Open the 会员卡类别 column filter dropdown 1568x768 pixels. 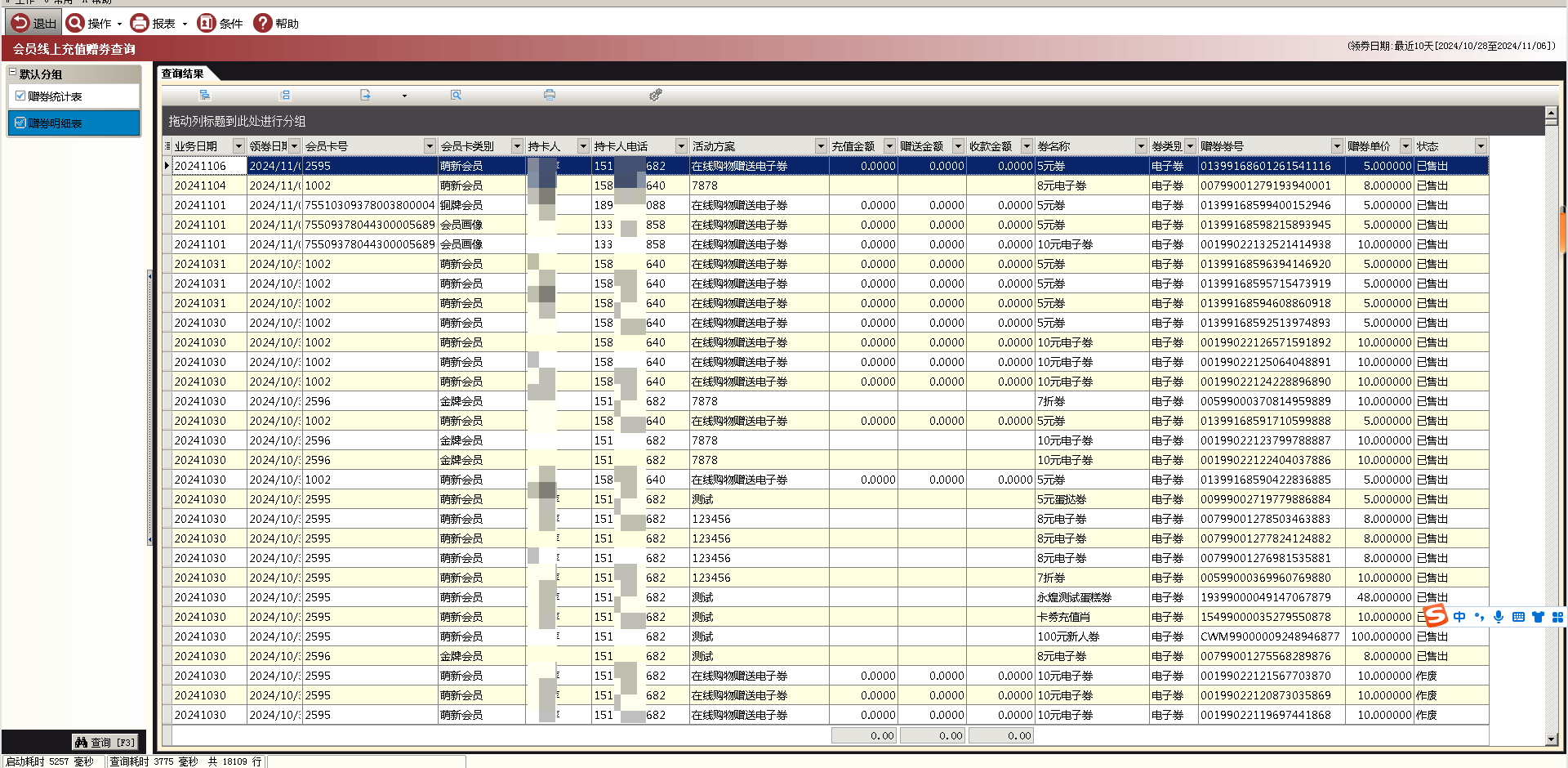coord(517,146)
